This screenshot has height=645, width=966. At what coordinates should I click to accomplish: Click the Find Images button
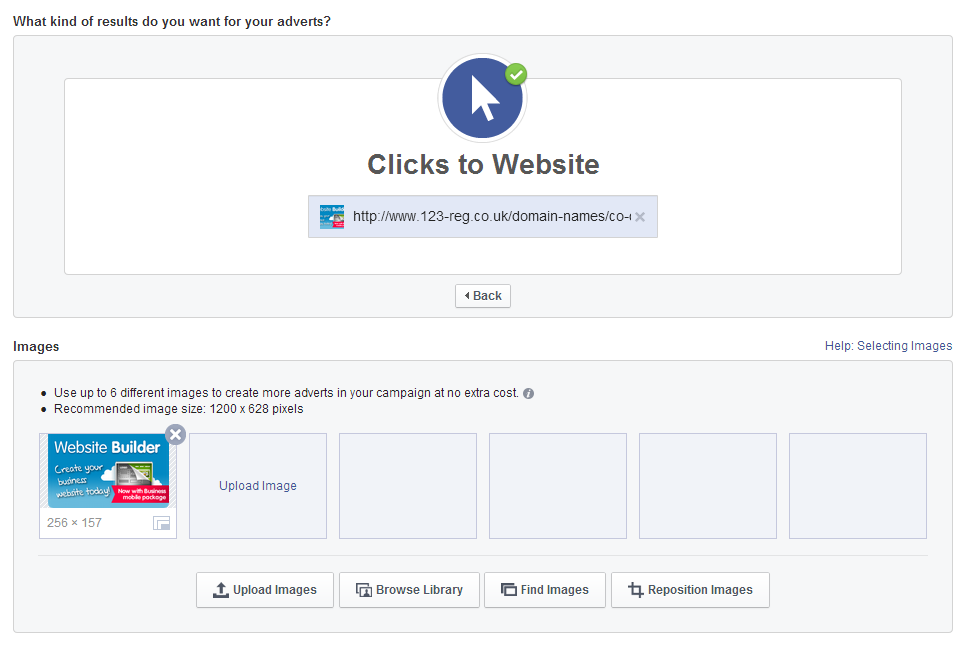pyautogui.click(x=545, y=590)
